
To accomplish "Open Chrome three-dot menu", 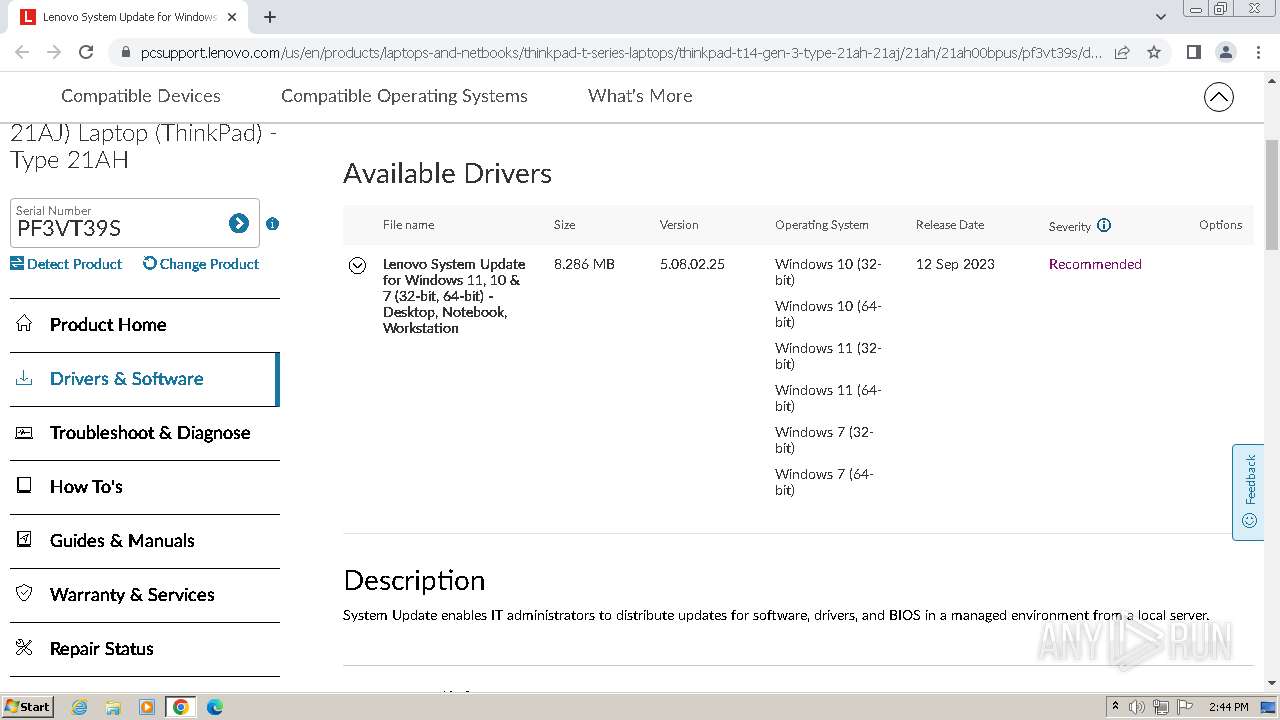I will (1258, 52).
